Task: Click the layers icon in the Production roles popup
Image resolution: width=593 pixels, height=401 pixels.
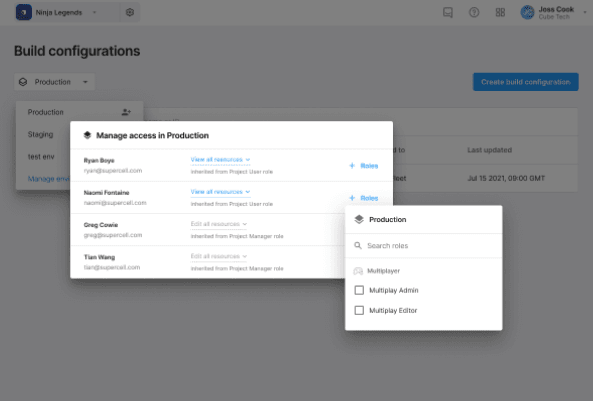Action: (x=359, y=219)
